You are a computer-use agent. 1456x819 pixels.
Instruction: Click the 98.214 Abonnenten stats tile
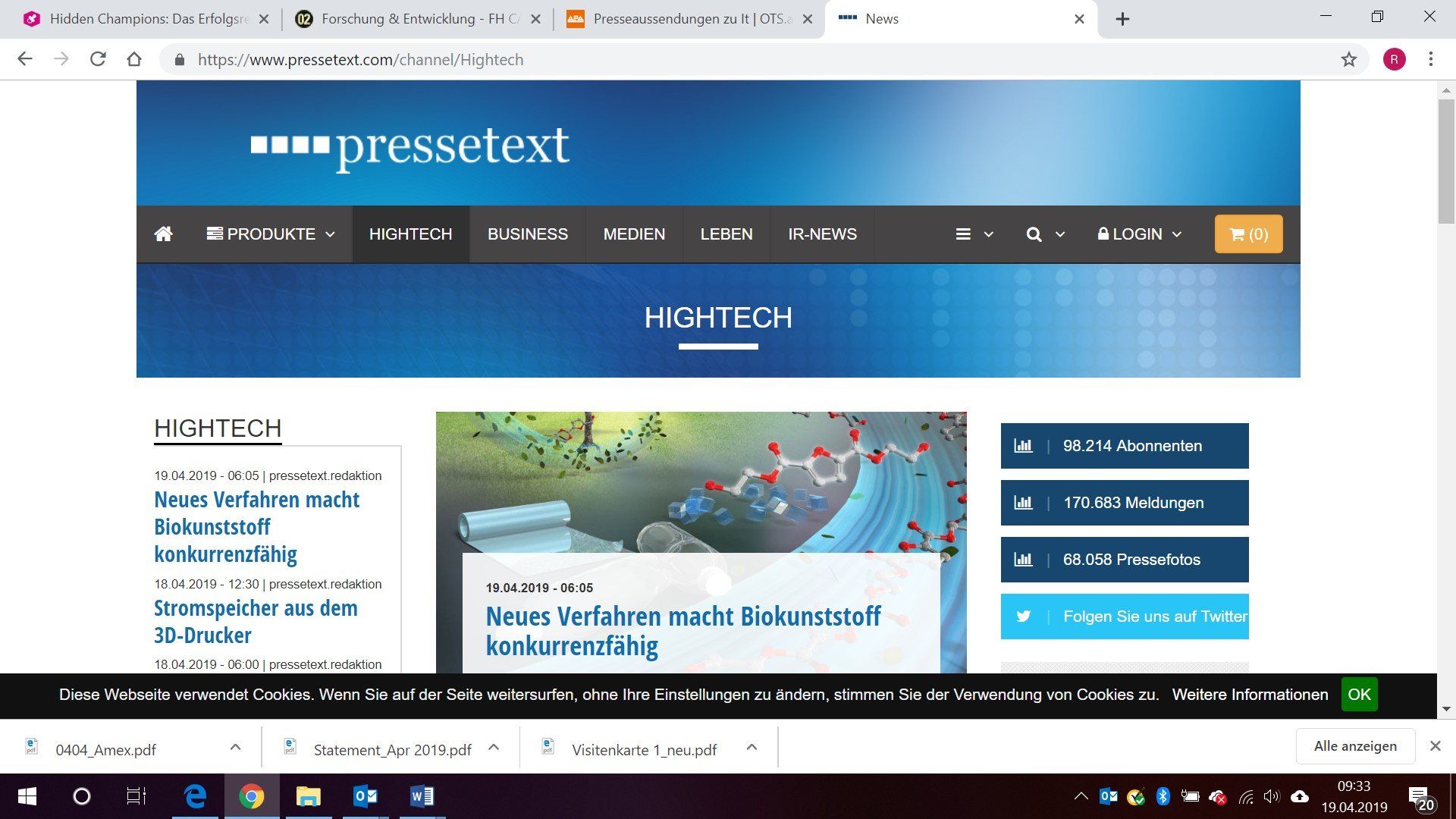[1125, 446]
